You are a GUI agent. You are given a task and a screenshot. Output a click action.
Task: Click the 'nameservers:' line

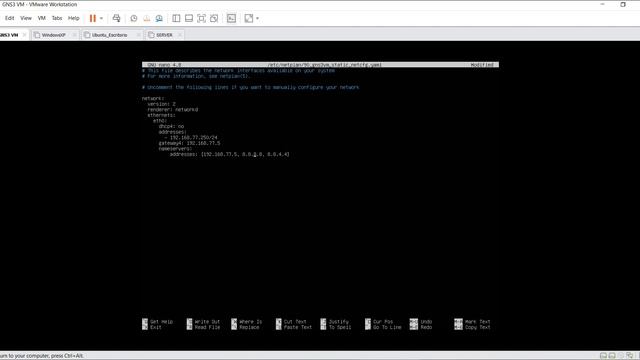(176, 149)
